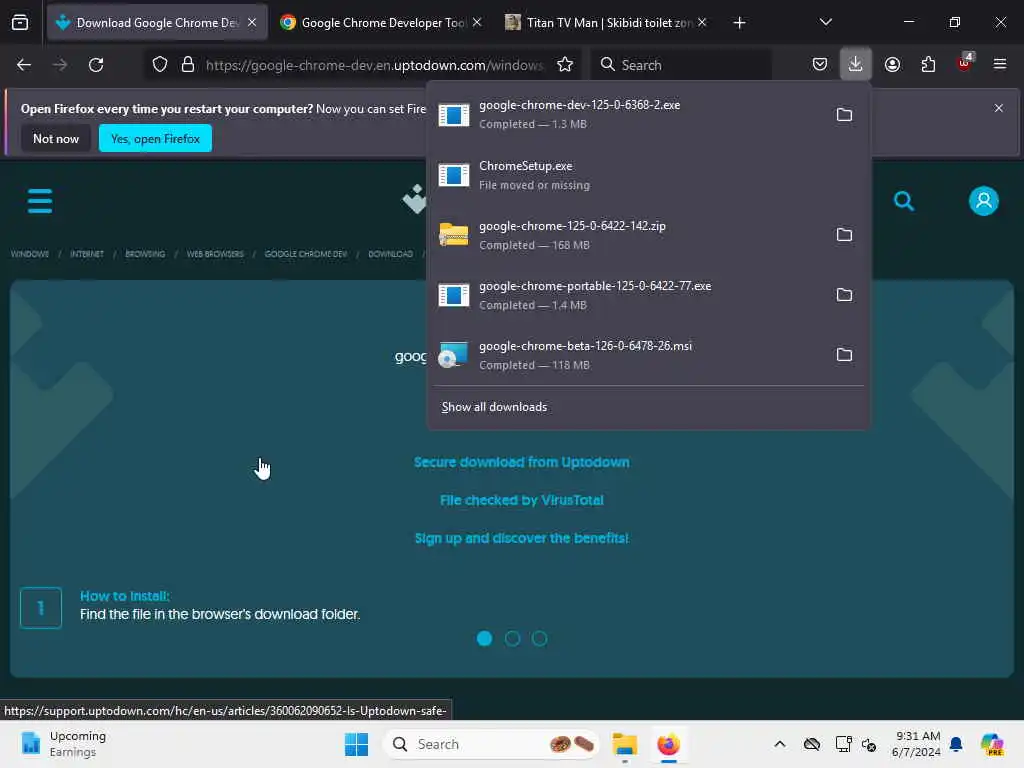Image resolution: width=1024 pixels, height=768 pixels.
Task: Open the Copilot preview taskbar icon
Action: click(991, 744)
